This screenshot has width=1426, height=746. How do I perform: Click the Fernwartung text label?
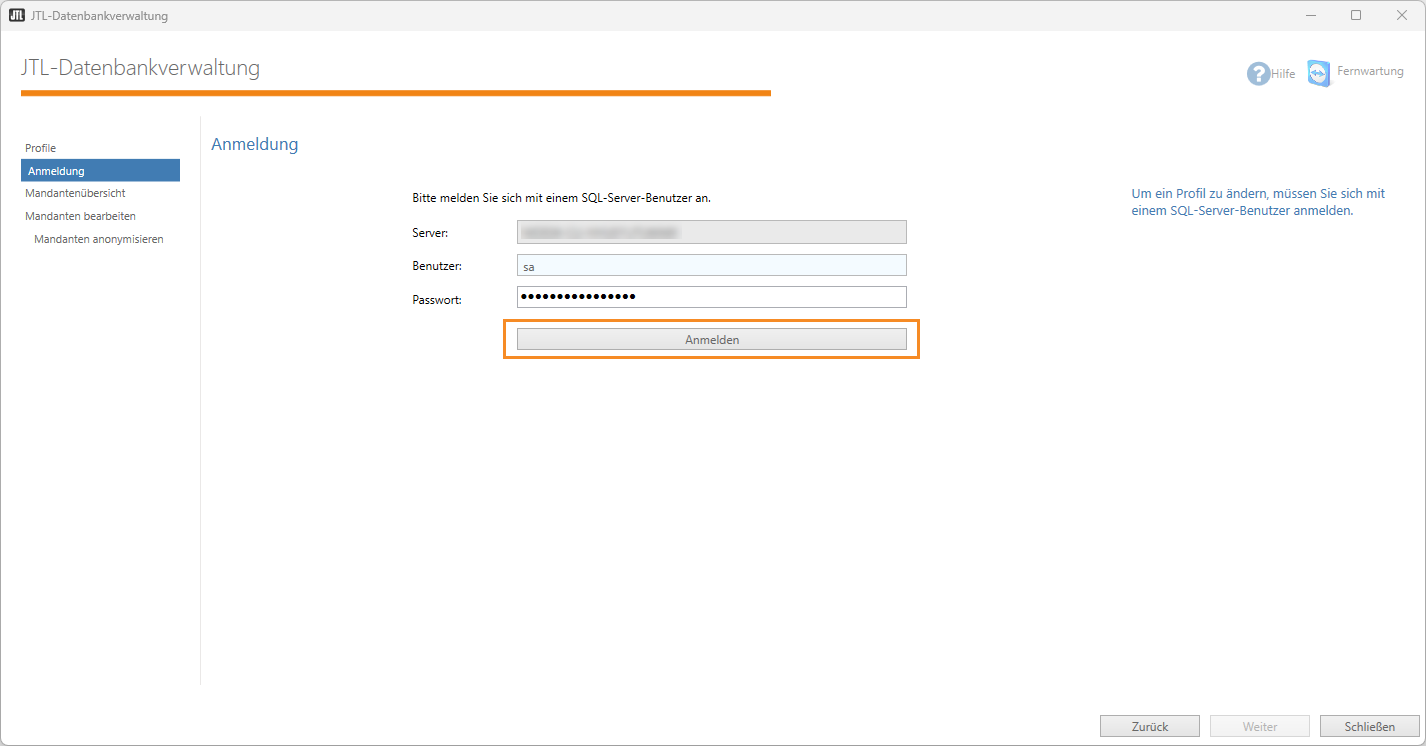click(1370, 72)
